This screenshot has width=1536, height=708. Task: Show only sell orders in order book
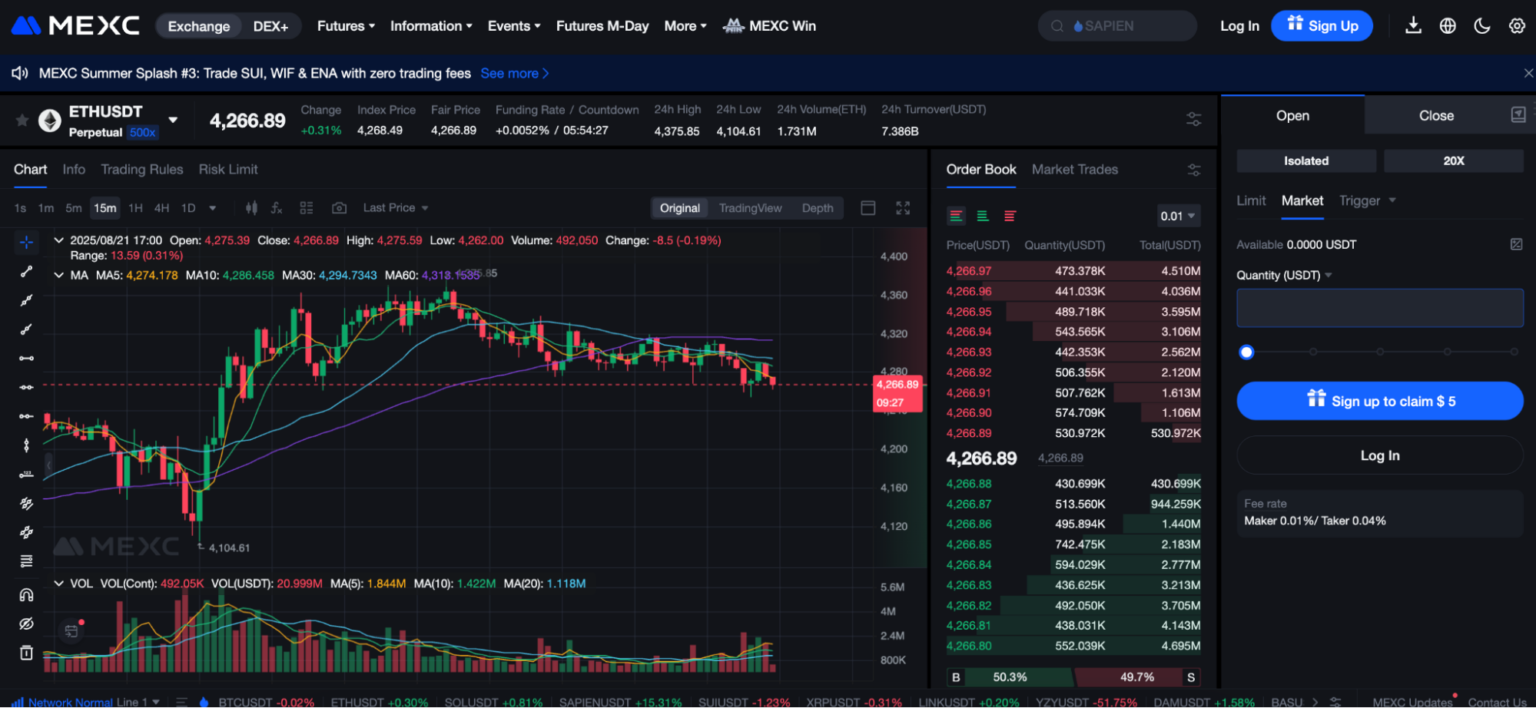tap(1010, 216)
